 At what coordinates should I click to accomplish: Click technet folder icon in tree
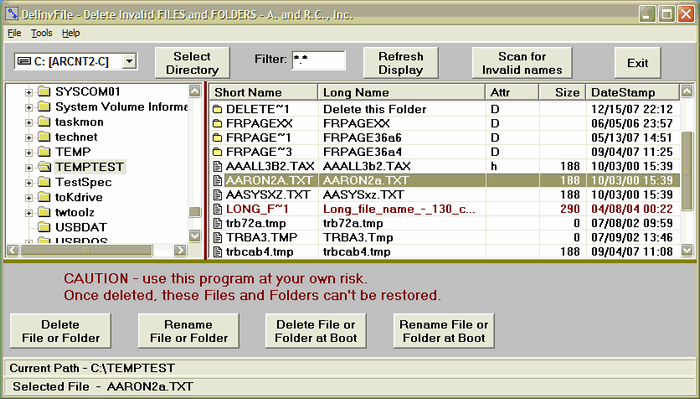[x=44, y=137]
